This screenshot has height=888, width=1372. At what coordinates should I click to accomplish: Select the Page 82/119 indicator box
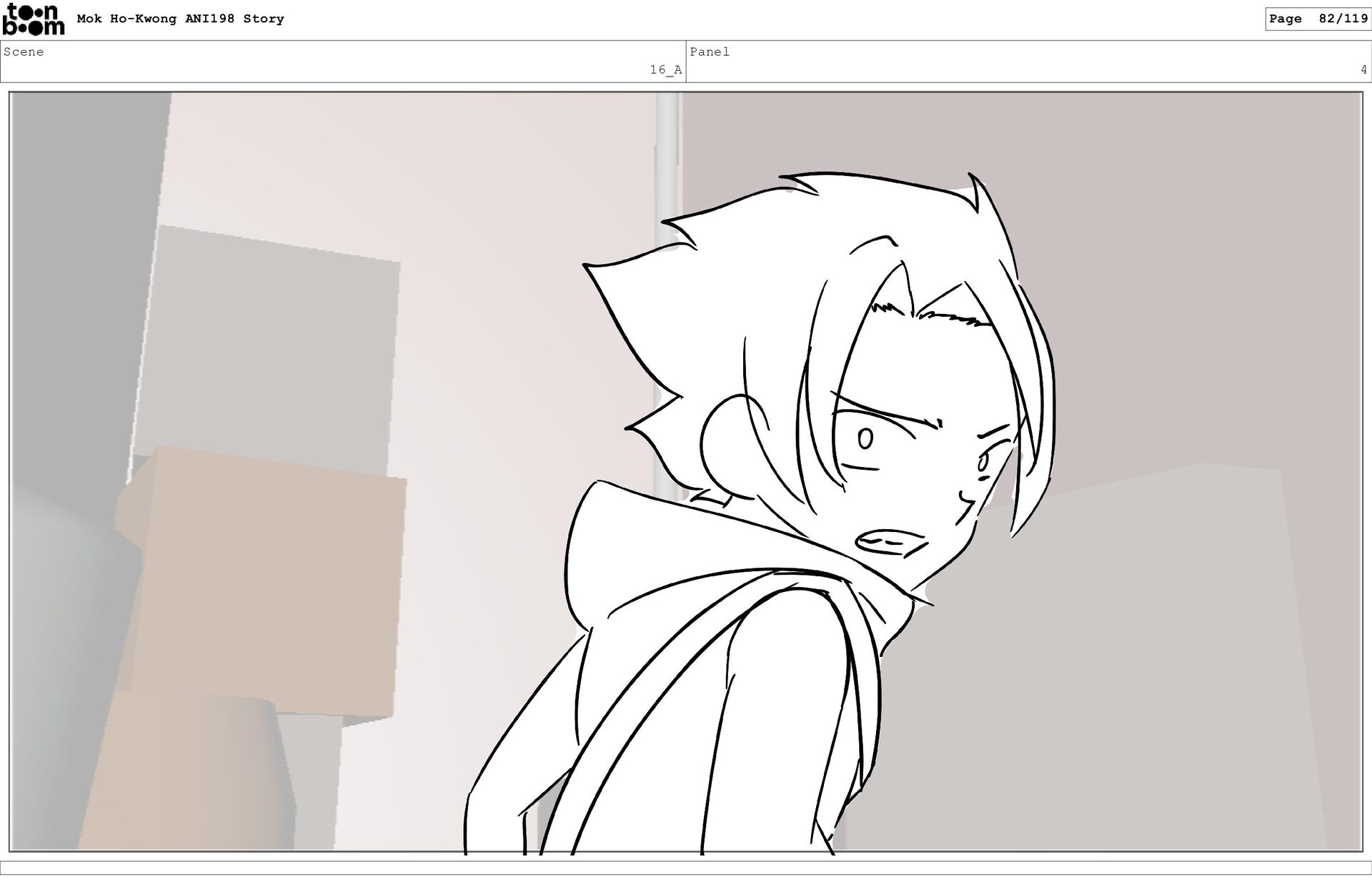1317,19
